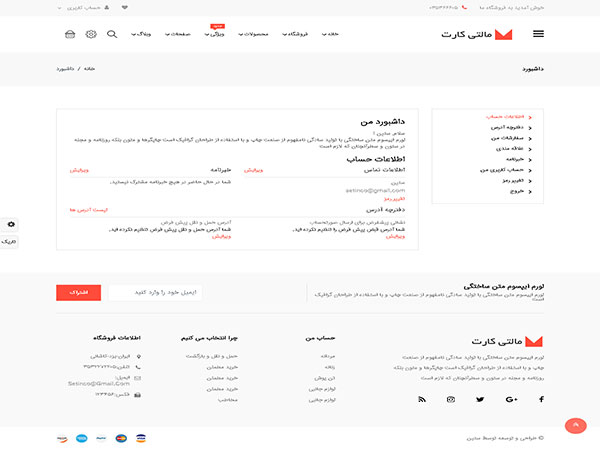600x450 pixels.
Task: Click the wishlist heart icon in top bar
Action: pyautogui.click(x=124, y=6)
